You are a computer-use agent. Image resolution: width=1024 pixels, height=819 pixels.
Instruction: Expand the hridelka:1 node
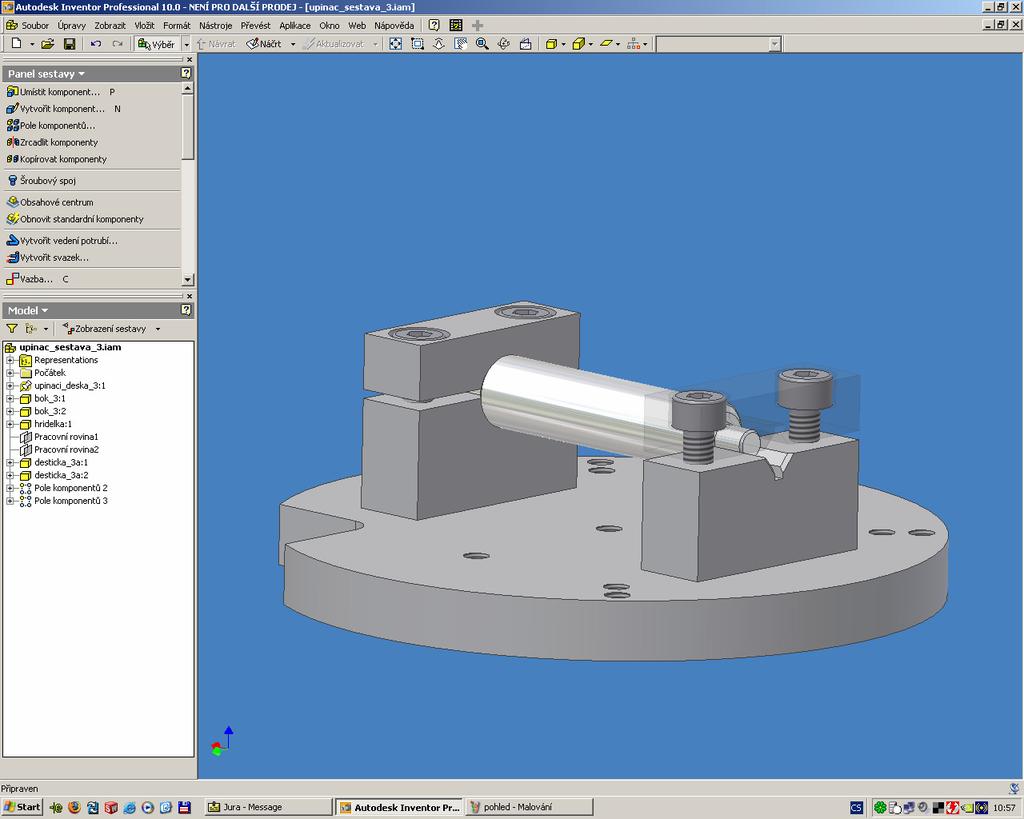click(10, 424)
